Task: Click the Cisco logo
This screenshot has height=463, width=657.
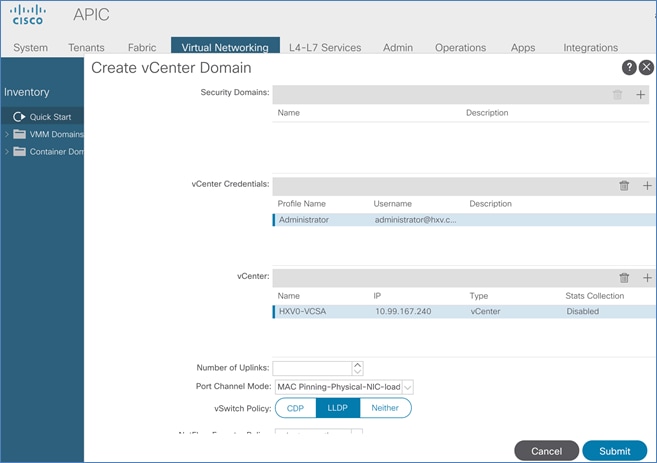Action: (x=27, y=15)
